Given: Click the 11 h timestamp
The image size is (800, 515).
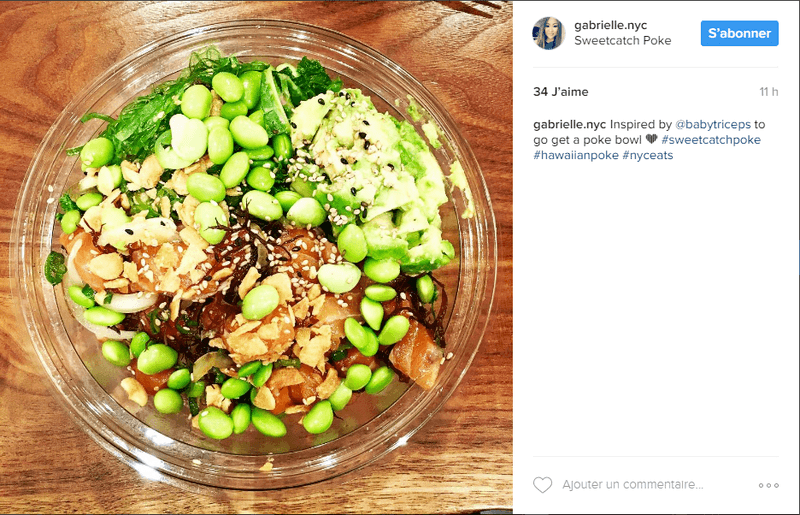Looking at the screenshot, I should coord(768,92).
